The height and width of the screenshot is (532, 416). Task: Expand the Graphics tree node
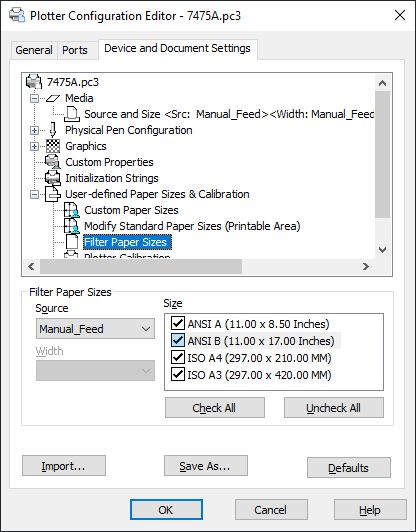pos(34,147)
